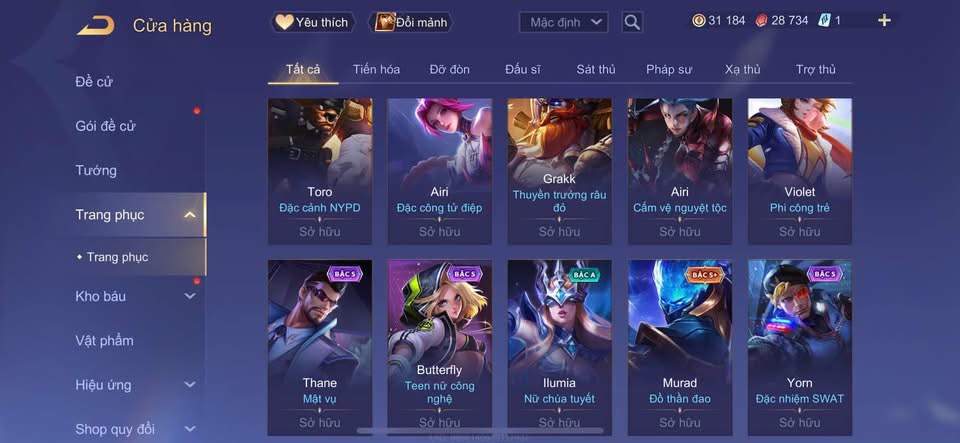Switch to the Sát thủ tab

596,70
